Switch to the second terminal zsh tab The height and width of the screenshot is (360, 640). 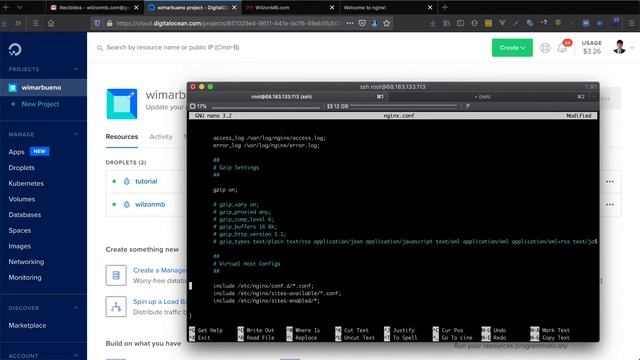(x=488, y=97)
